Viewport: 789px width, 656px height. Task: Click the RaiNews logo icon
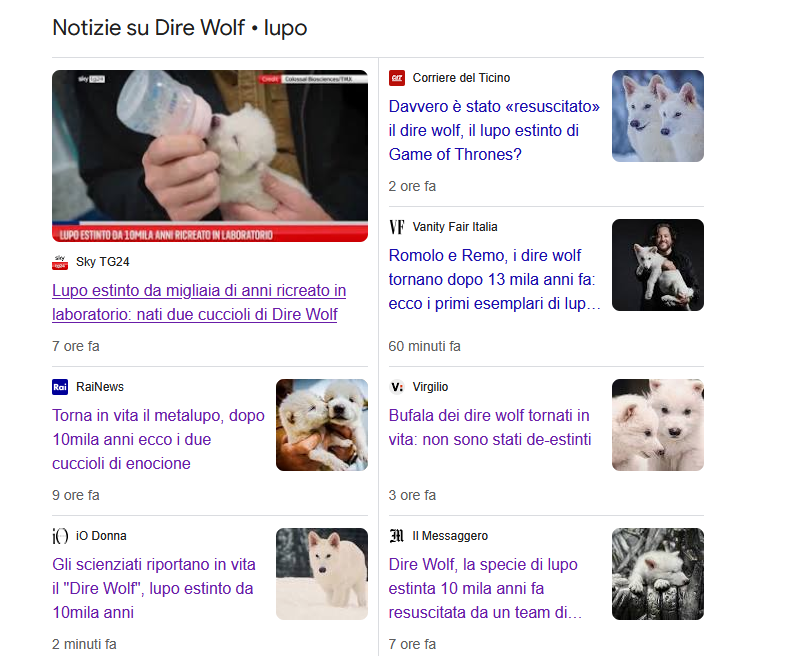coord(60,387)
